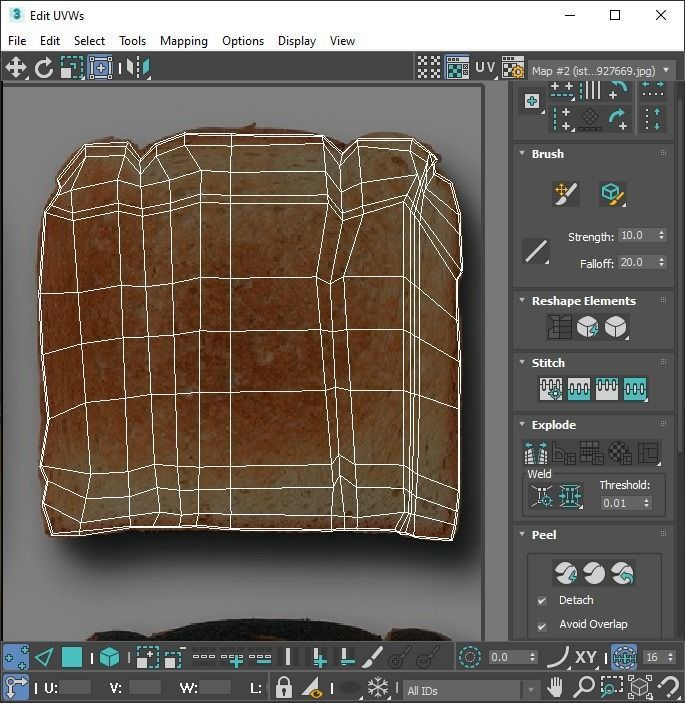Open the View menu
Viewport: 685px width, 703px height.
click(x=342, y=41)
